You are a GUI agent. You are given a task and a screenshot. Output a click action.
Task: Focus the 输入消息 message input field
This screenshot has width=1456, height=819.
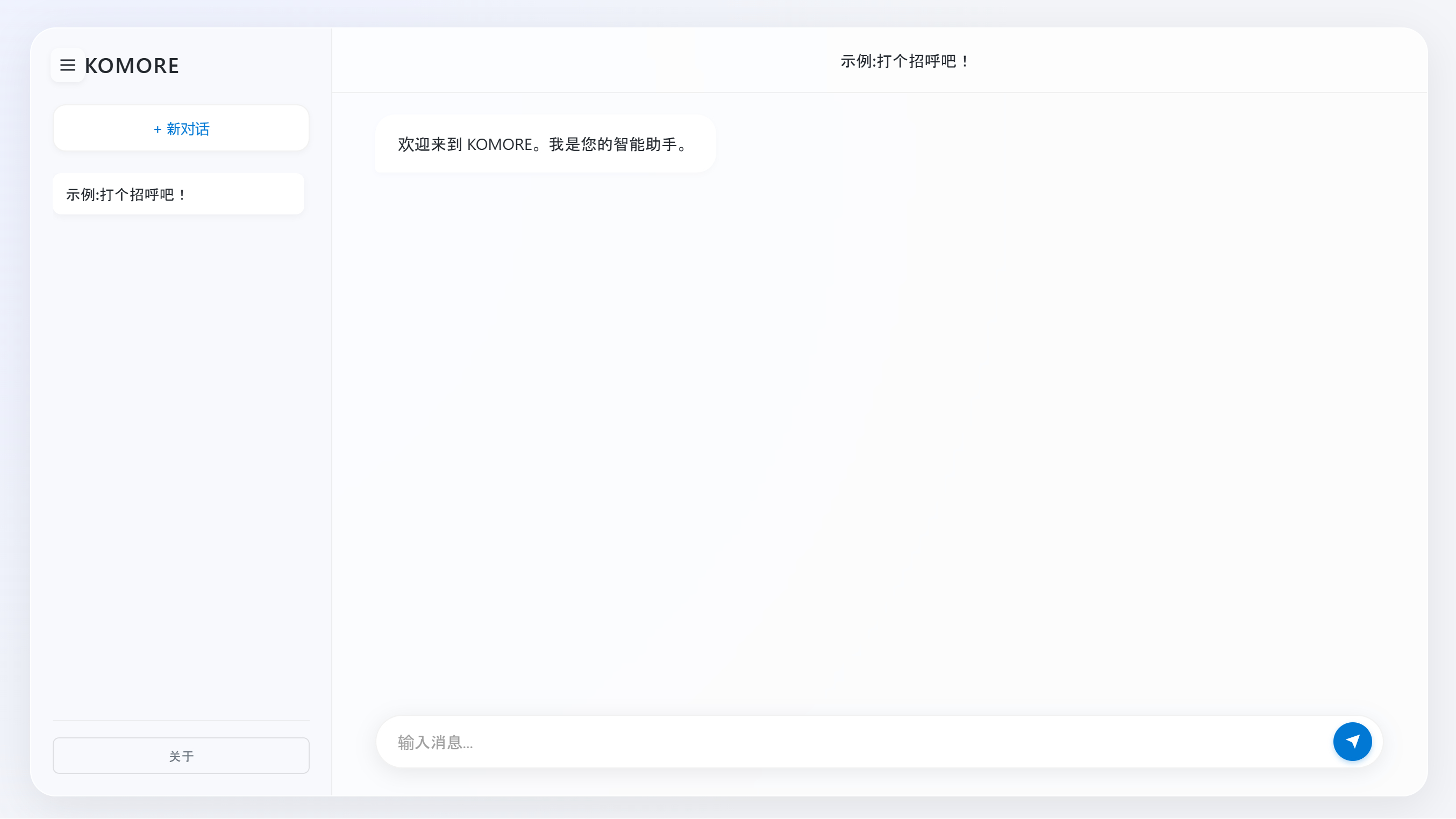(848, 742)
